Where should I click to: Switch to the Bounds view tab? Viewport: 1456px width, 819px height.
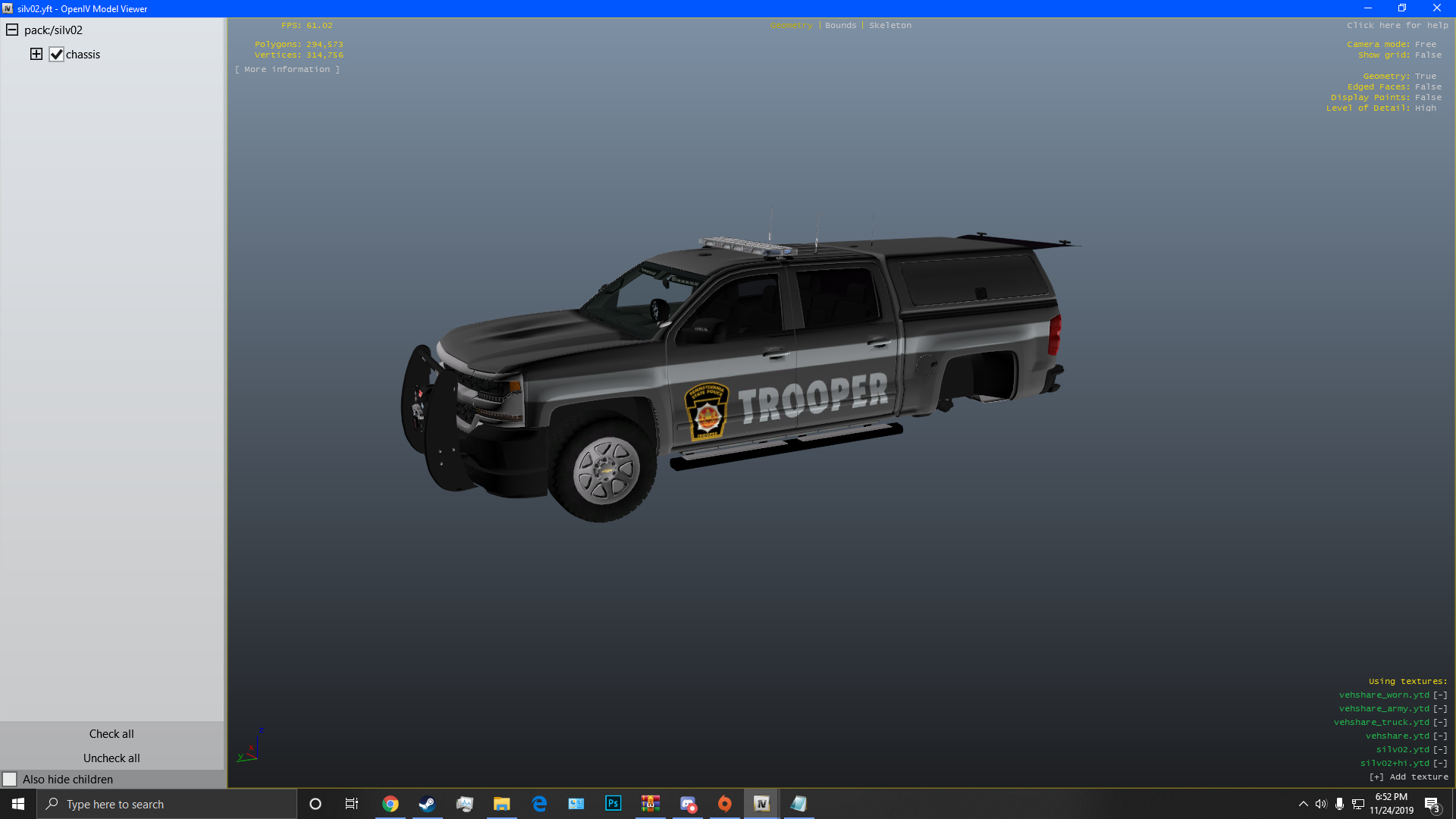840,25
